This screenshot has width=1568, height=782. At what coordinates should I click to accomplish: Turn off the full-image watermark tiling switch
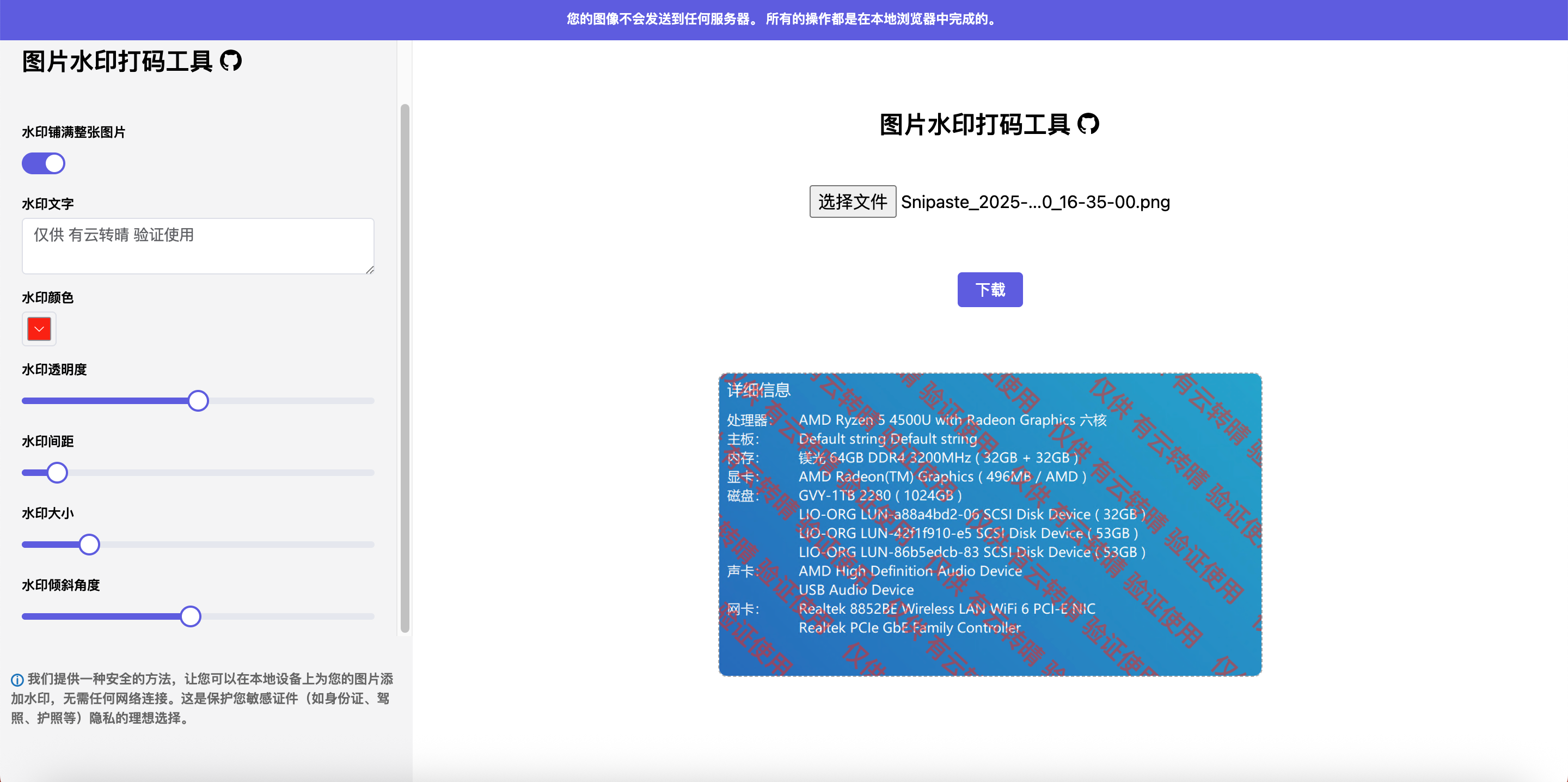[x=43, y=163]
